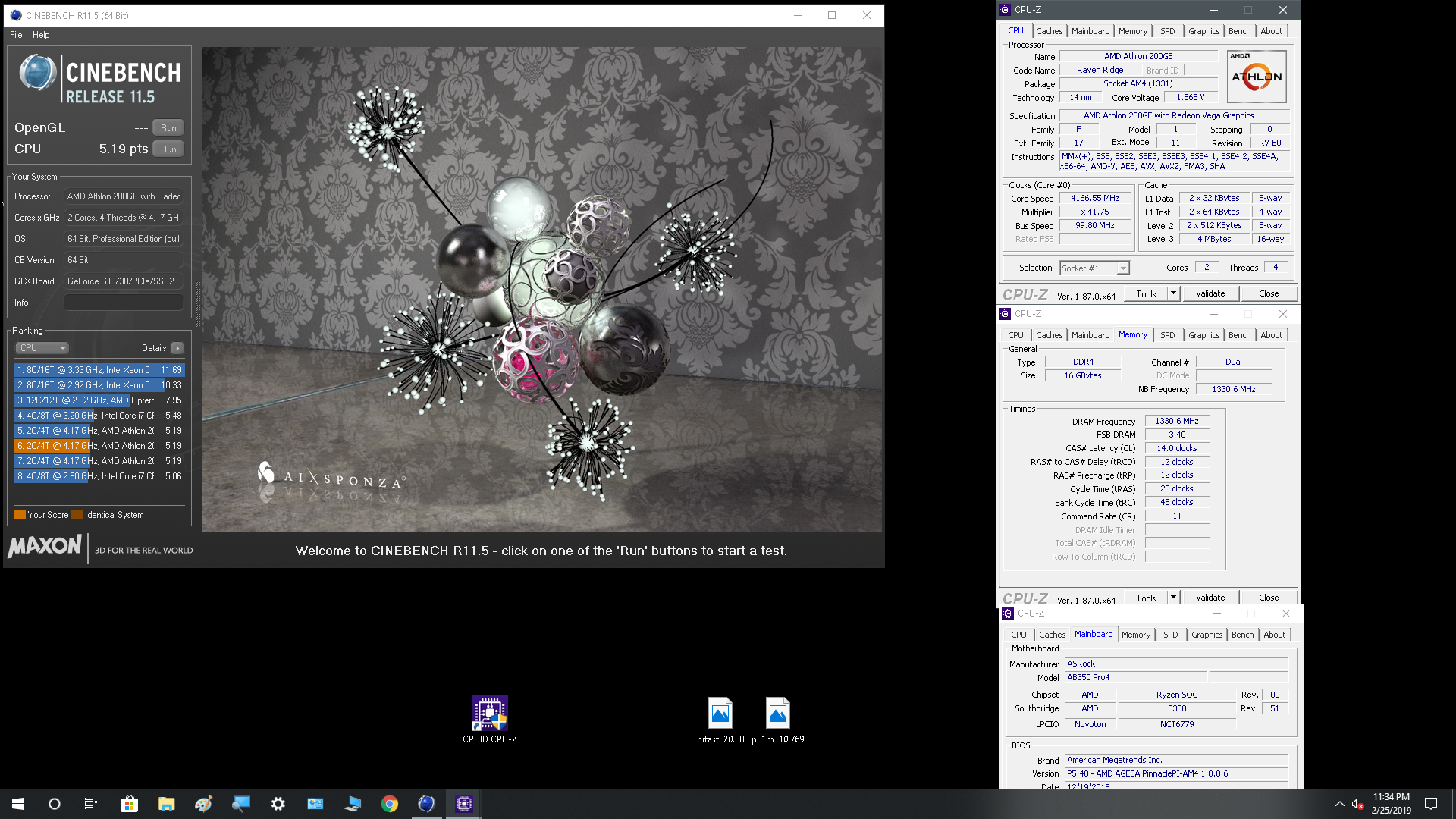Show hidden tray icons chevron
This screenshot has width=1456, height=819.
pyautogui.click(x=1339, y=804)
